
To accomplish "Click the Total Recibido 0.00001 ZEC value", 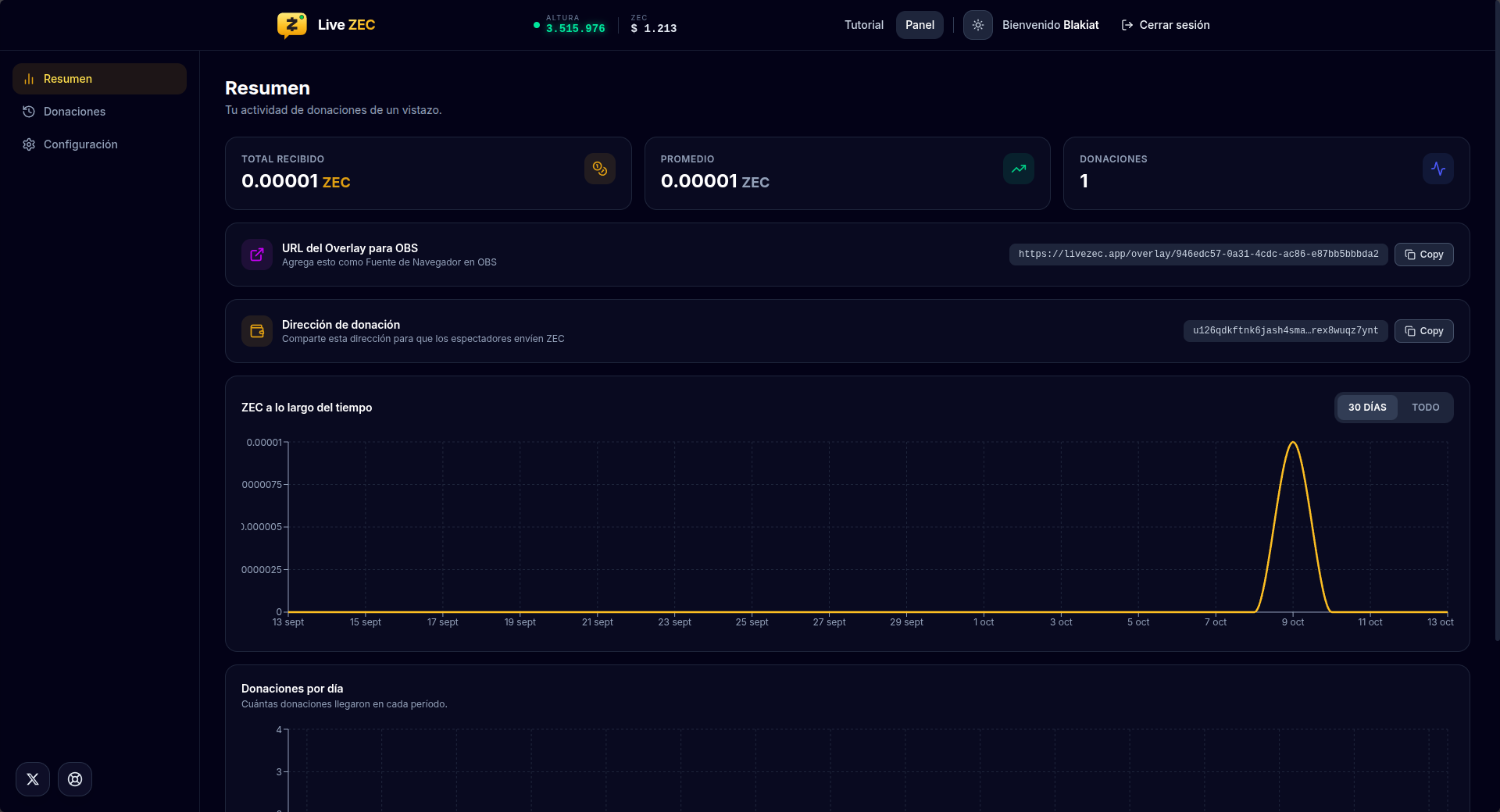I will point(296,181).
